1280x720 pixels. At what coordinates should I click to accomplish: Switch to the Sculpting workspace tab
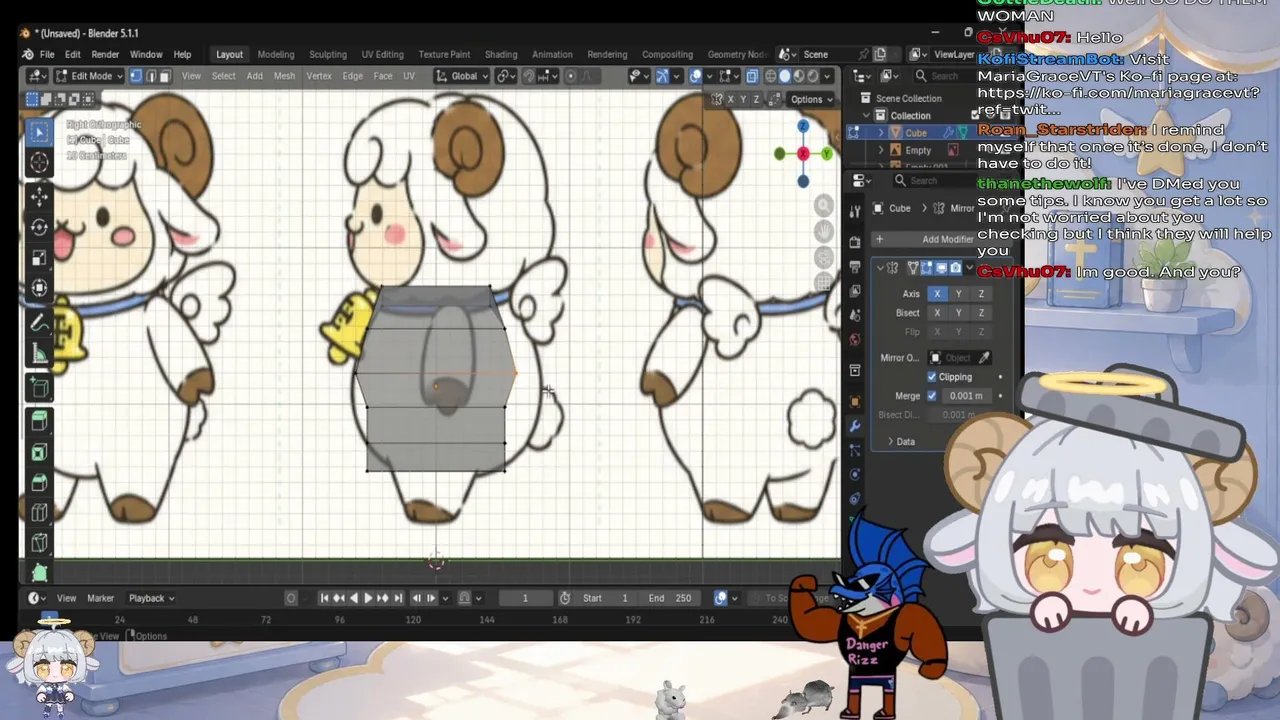(328, 54)
